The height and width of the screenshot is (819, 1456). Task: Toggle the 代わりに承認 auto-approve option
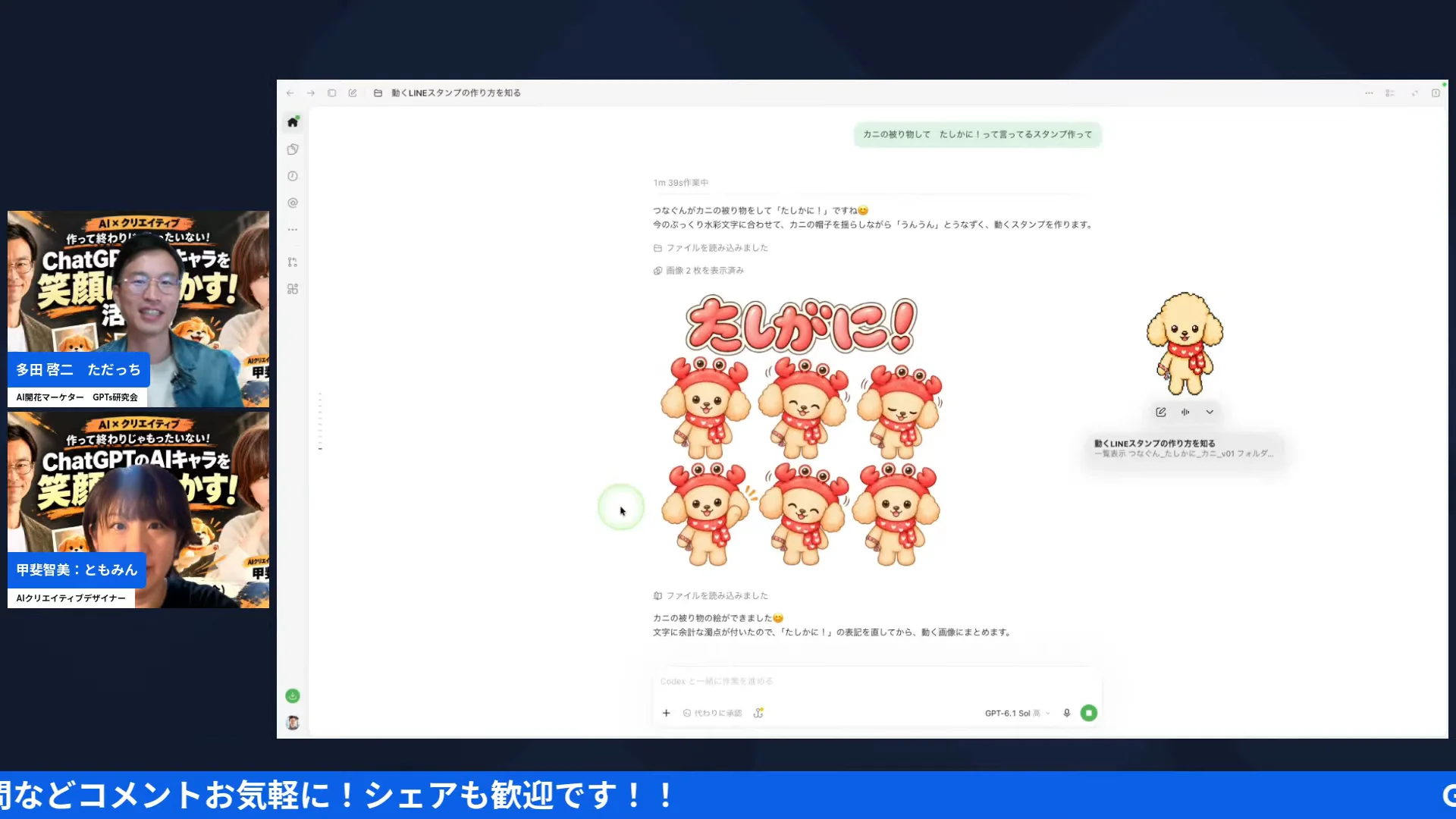(x=713, y=713)
